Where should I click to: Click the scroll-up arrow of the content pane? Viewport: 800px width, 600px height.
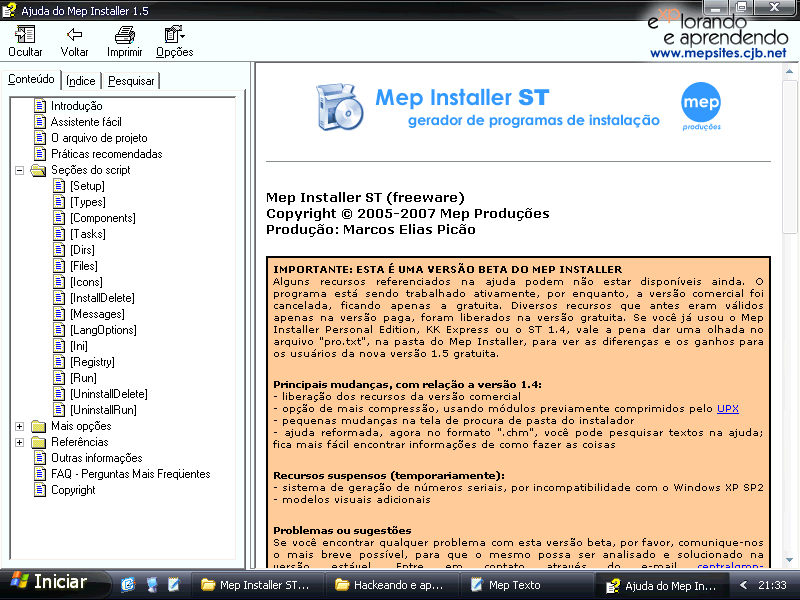click(x=789, y=71)
